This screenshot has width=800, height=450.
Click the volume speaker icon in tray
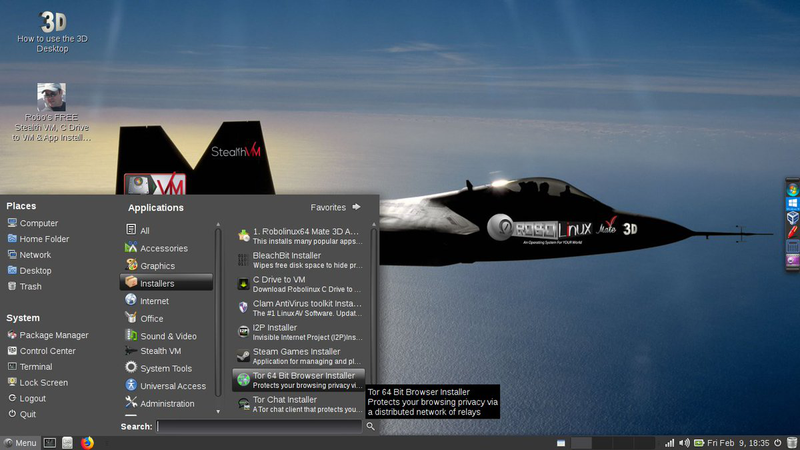click(684, 442)
